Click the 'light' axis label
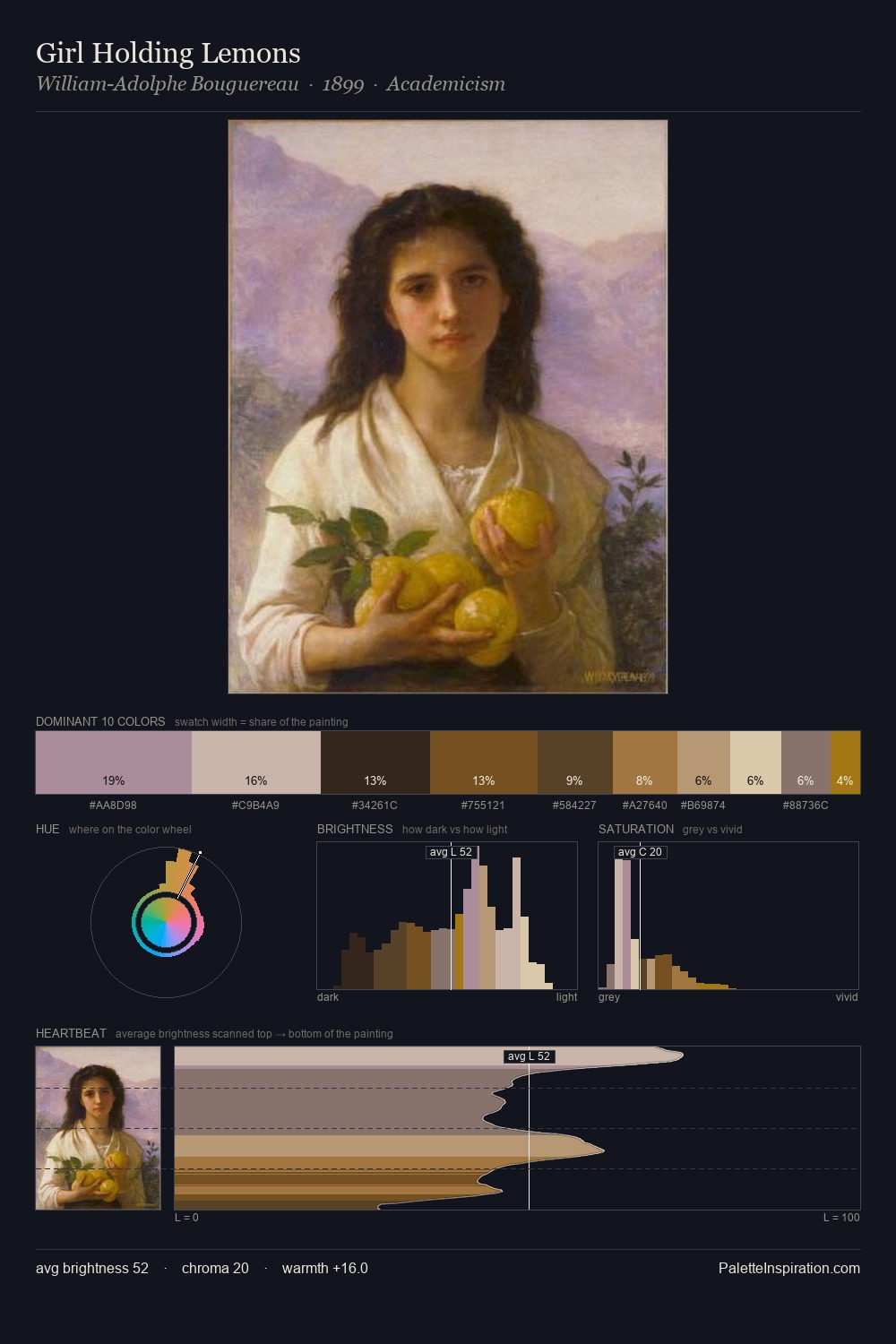The width and height of the screenshot is (896, 1344). tap(567, 997)
